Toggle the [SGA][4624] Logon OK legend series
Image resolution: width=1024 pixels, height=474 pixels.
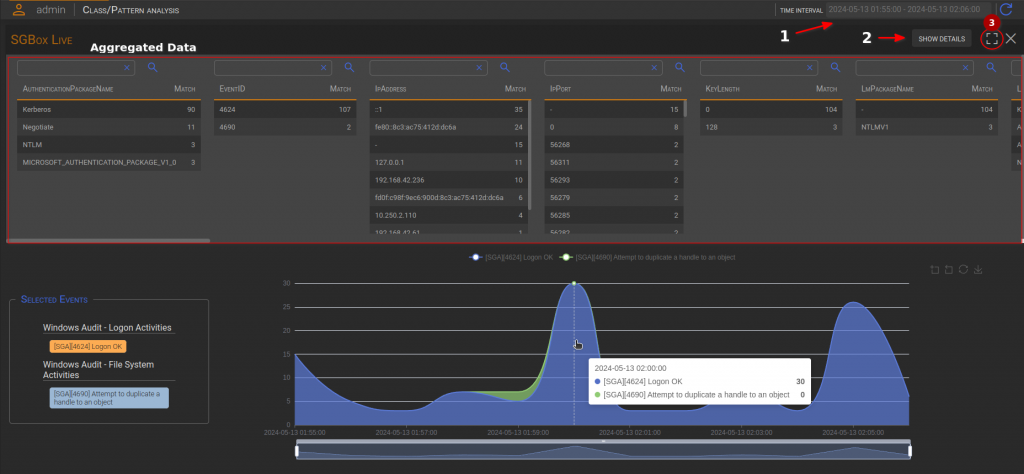click(511, 257)
